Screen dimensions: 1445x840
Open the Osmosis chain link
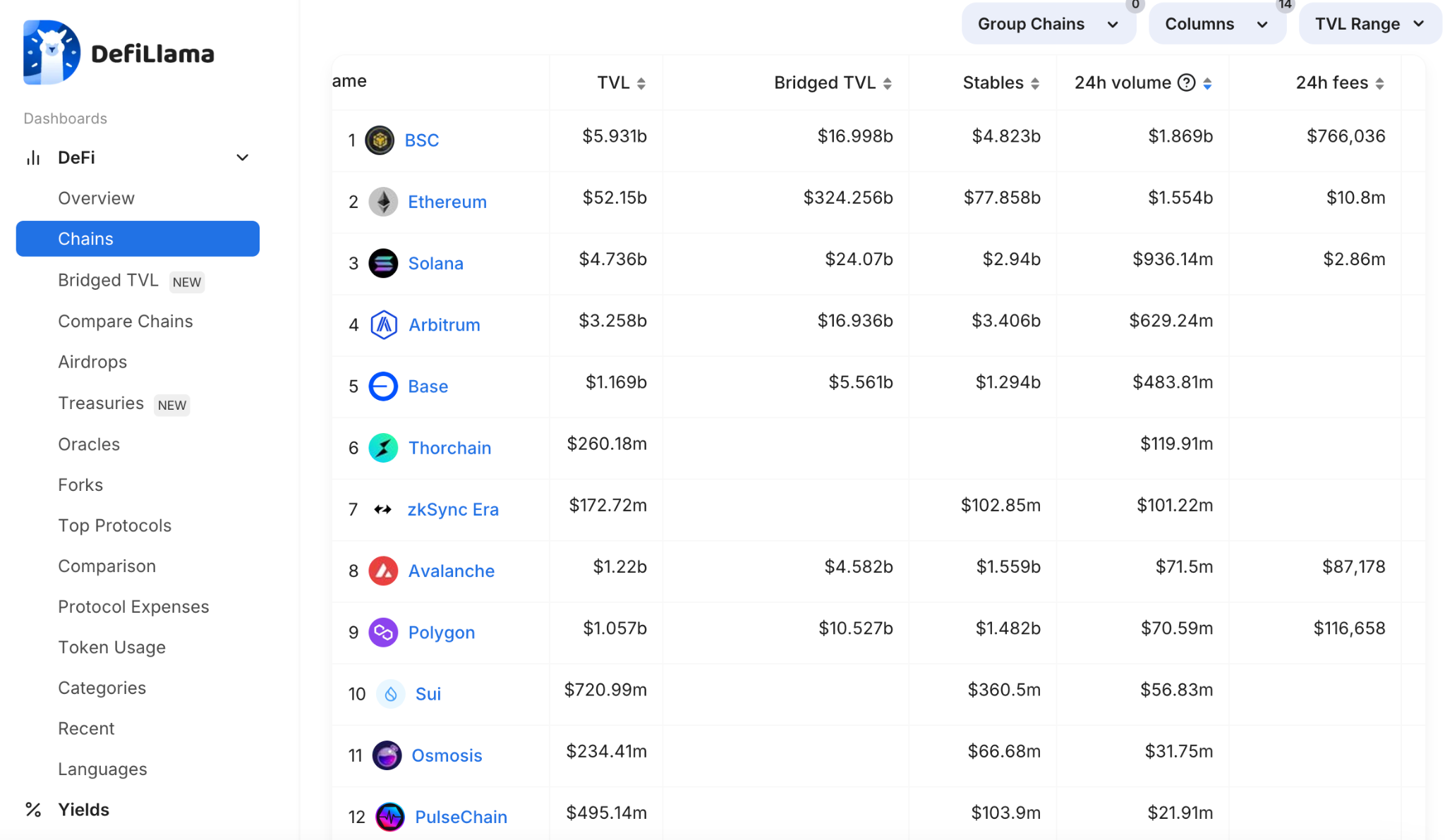(447, 755)
